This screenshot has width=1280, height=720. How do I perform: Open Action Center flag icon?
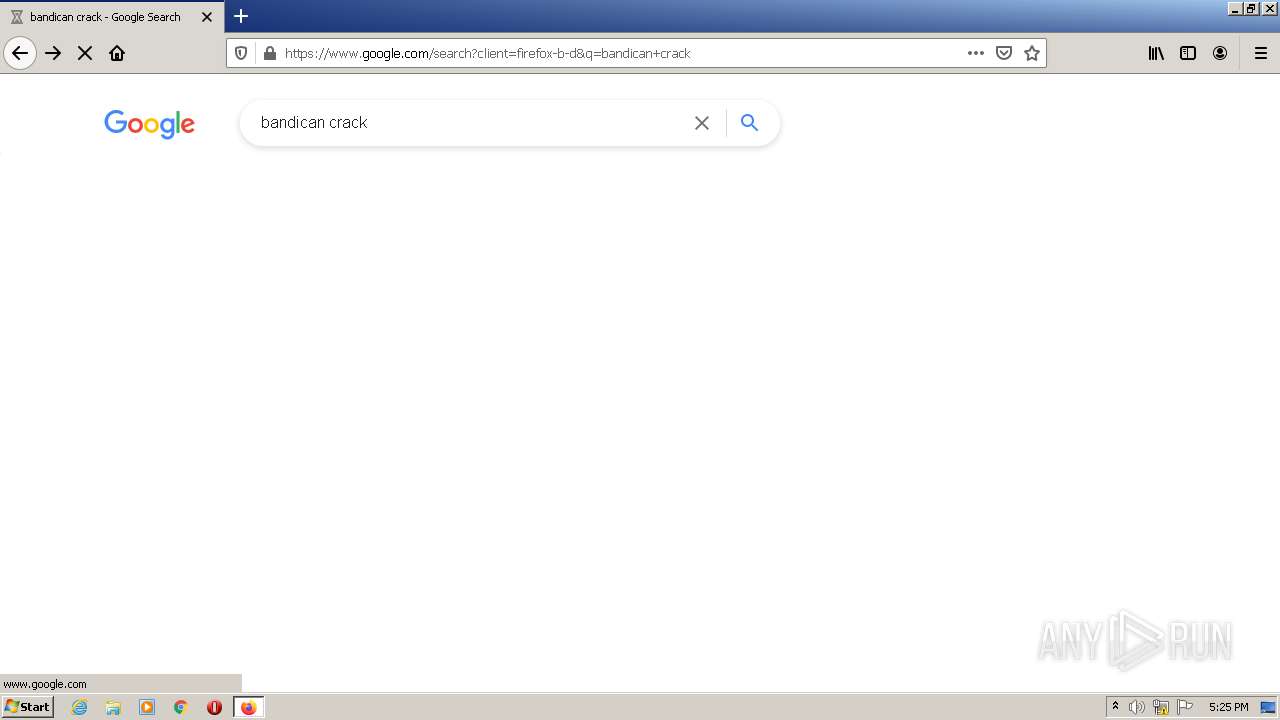(x=1185, y=707)
